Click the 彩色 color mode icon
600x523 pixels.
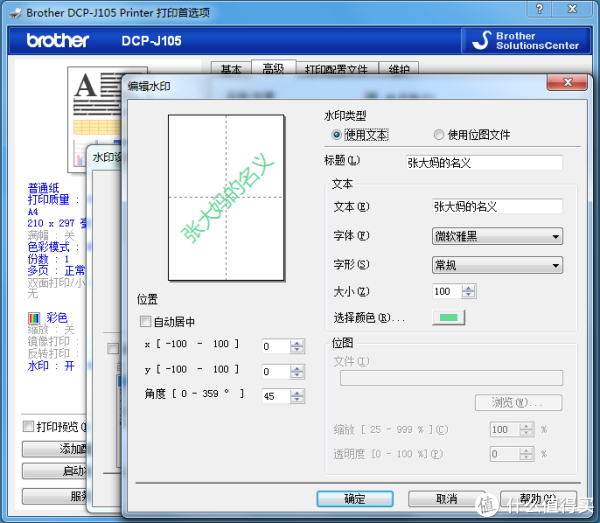34,318
